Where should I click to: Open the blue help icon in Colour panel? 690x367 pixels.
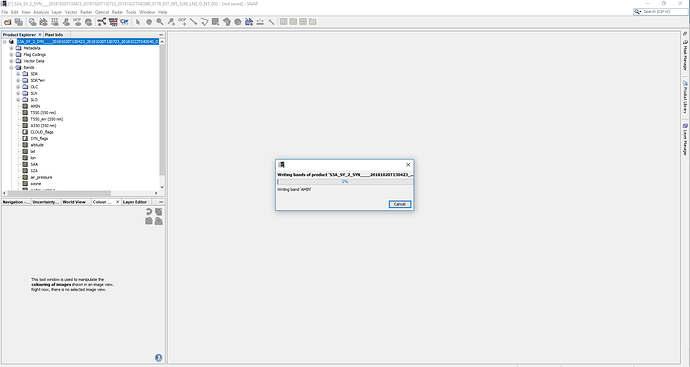158,358
